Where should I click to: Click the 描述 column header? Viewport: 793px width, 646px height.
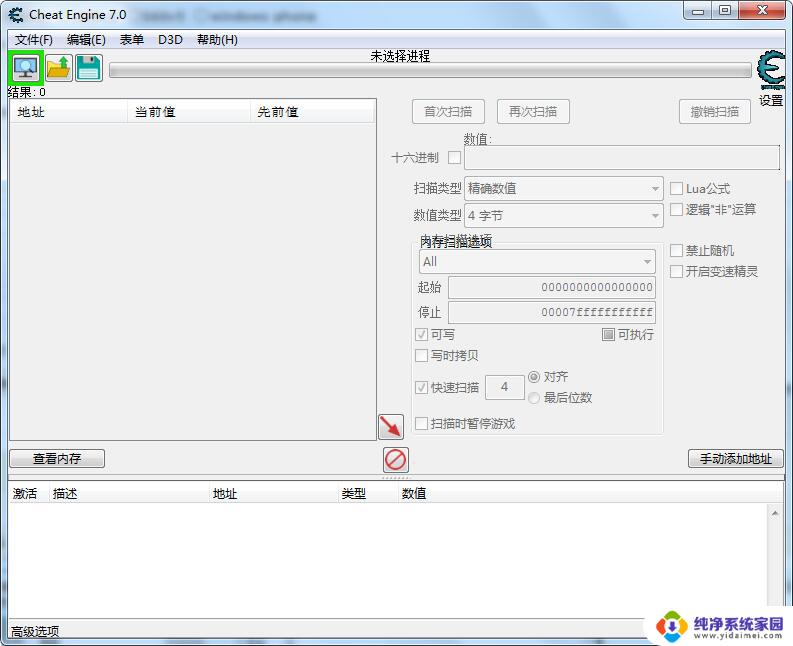click(x=129, y=493)
